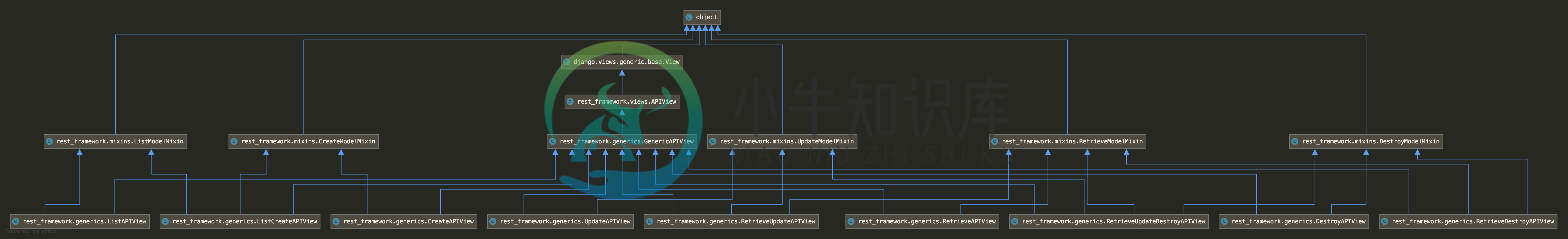Click the class icon of RetrieveUpdateAPIView node
This screenshot has width=1568, height=239.
tap(649, 222)
